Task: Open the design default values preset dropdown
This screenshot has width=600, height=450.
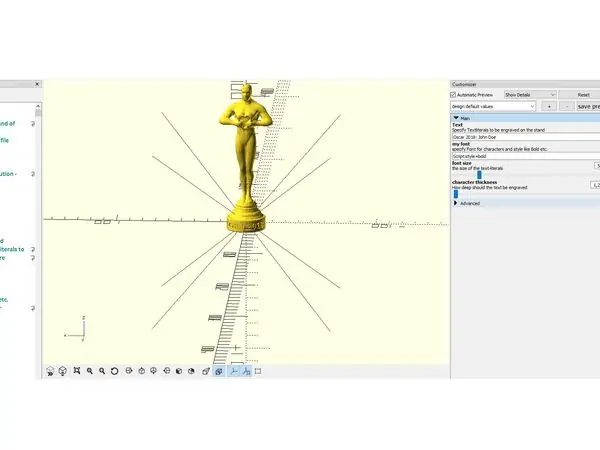Action: tap(493, 106)
